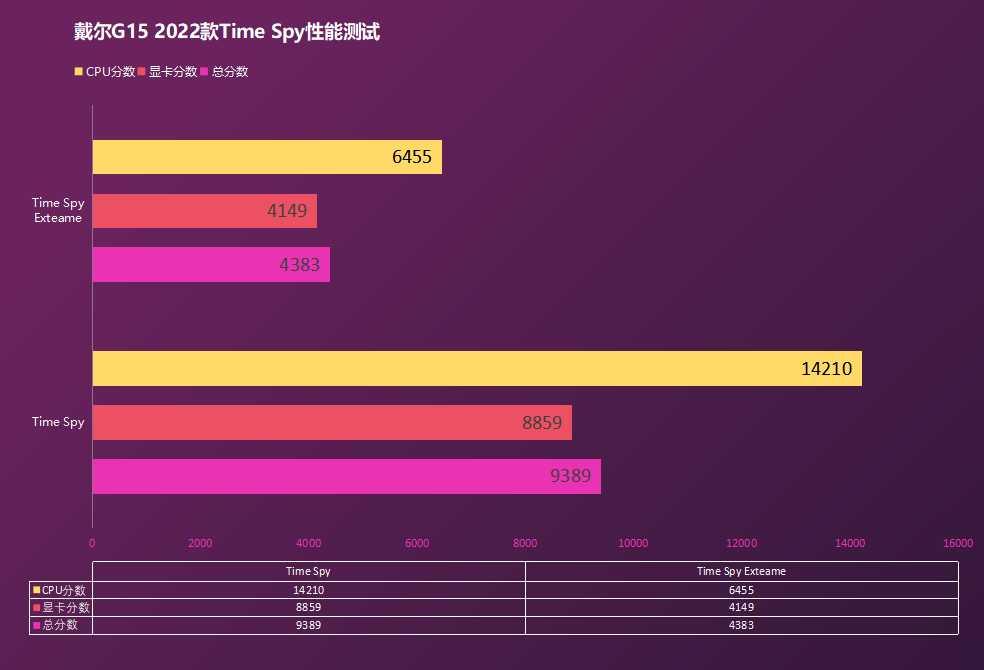
Task: Click the Time Spy vertical axis label
Action: tap(58, 422)
